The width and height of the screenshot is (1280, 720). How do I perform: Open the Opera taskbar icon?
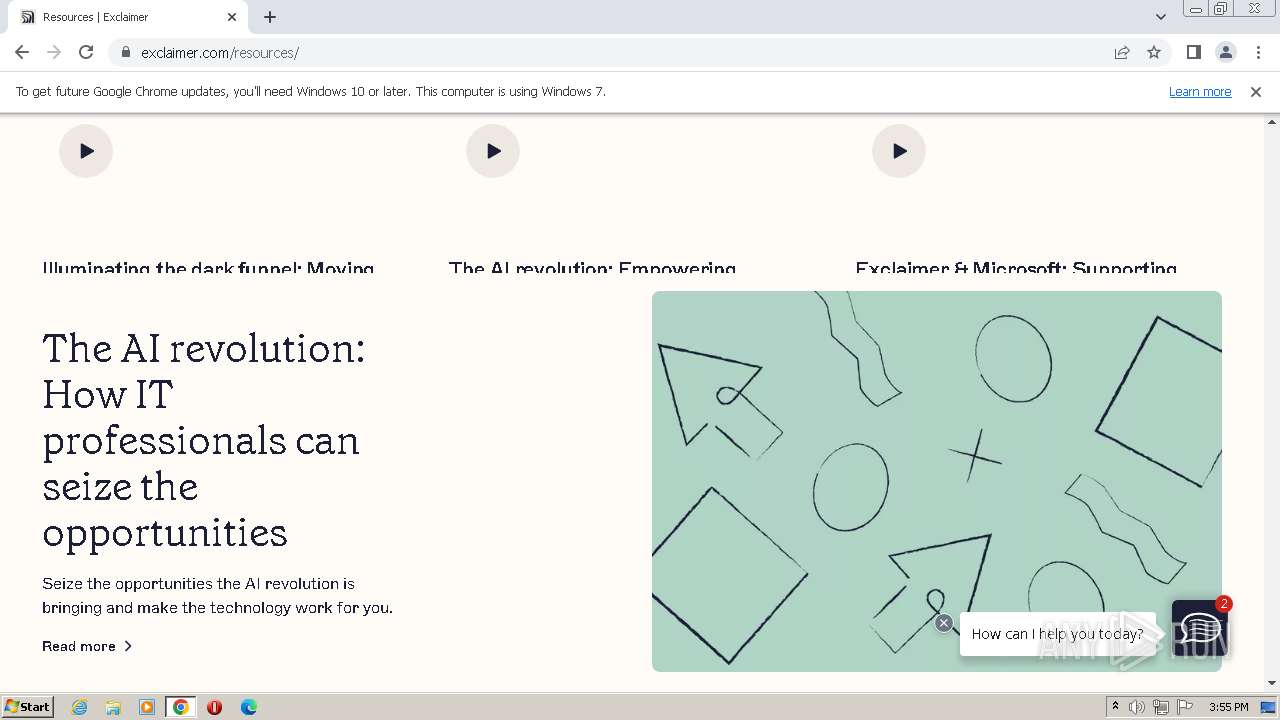(214, 707)
